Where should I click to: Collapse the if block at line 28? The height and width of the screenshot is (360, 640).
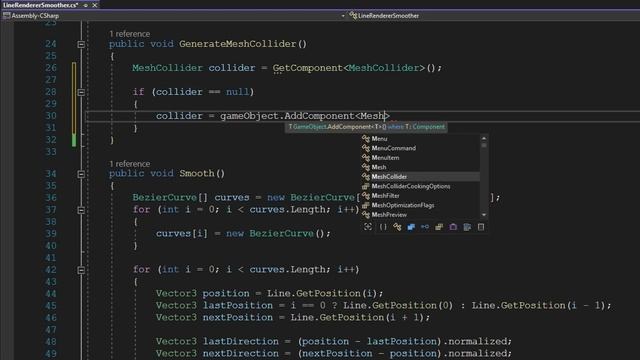[81, 92]
